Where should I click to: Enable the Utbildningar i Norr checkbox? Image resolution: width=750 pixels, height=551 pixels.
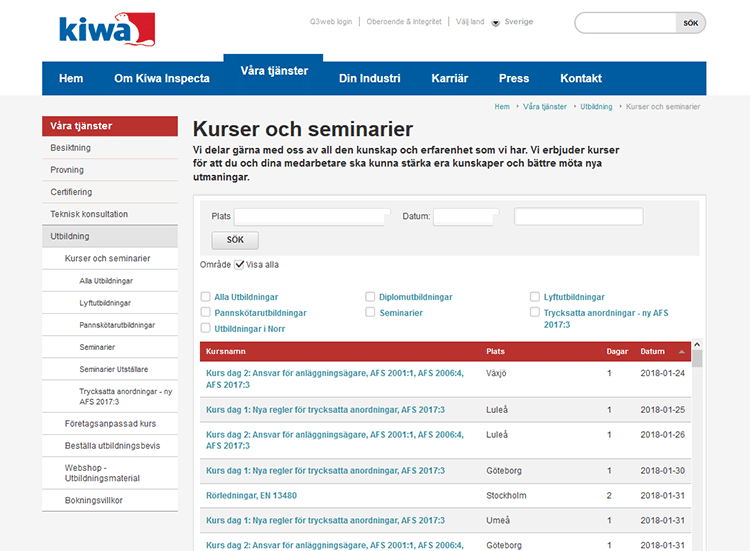(206, 328)
